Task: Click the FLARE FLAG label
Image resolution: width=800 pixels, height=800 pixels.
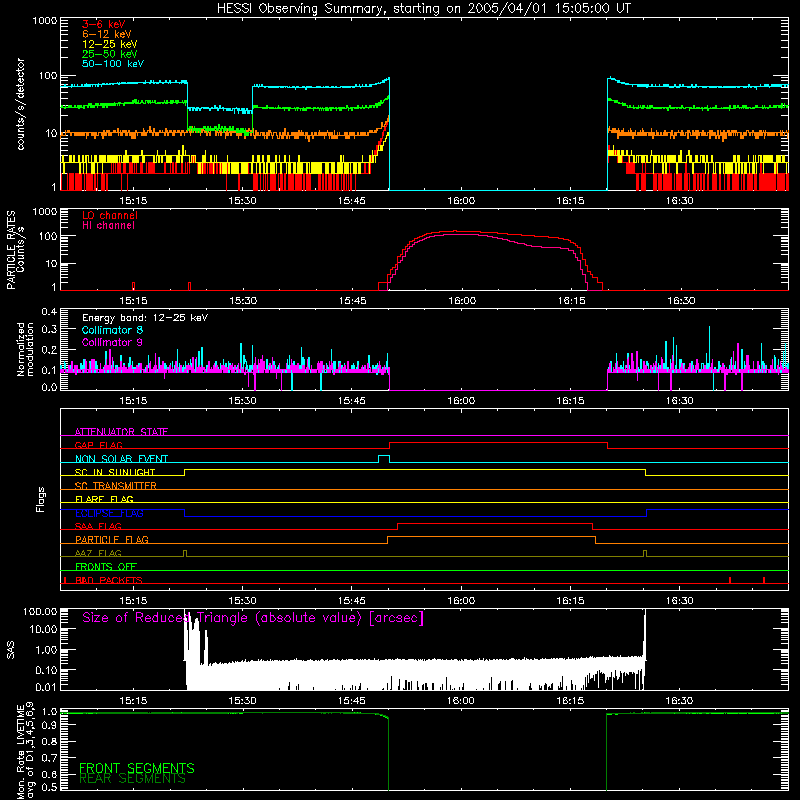Action: coord(104,499)
